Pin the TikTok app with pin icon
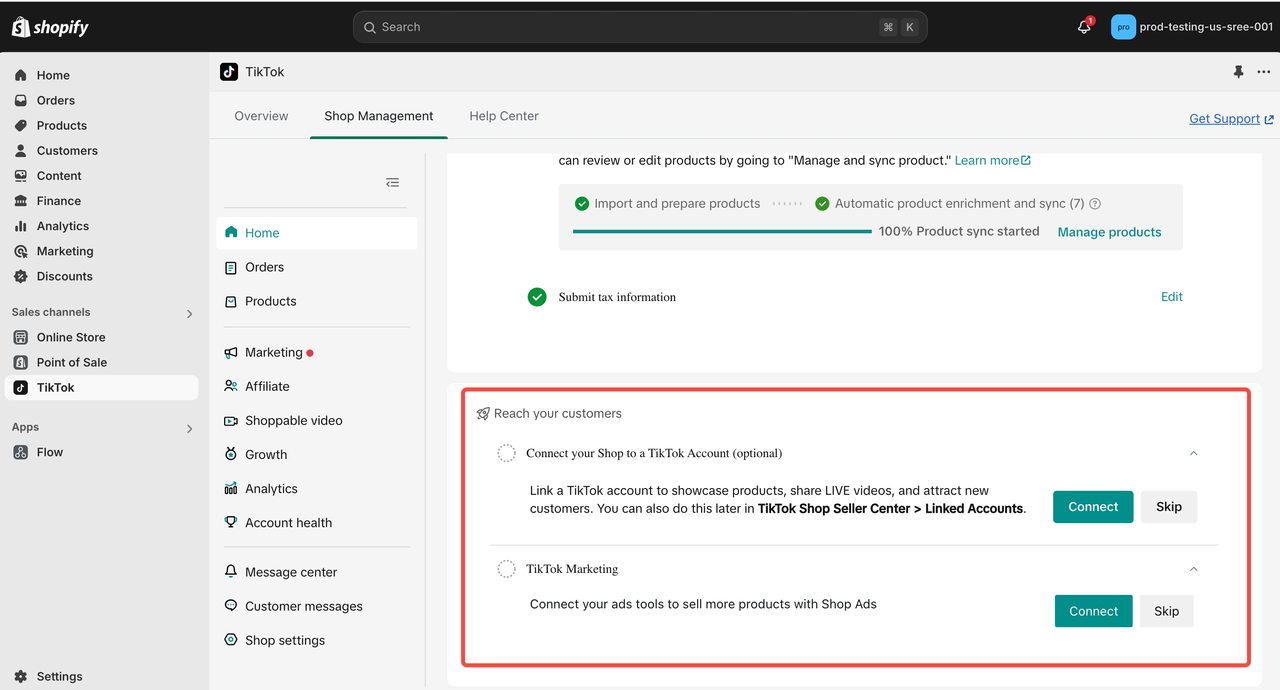The height and width of the screenshot is (690, 1280). tap(1238, 72)
